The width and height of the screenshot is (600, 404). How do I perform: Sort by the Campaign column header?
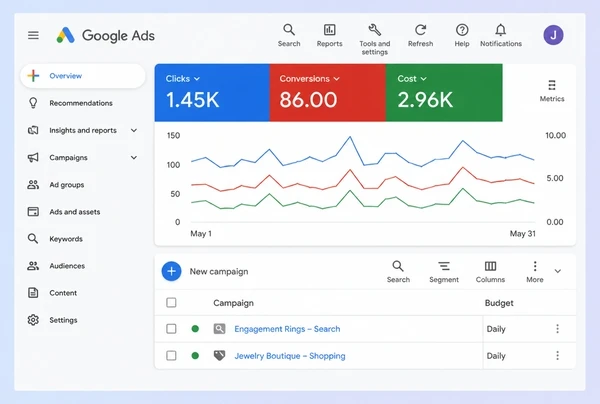(233, 303)
